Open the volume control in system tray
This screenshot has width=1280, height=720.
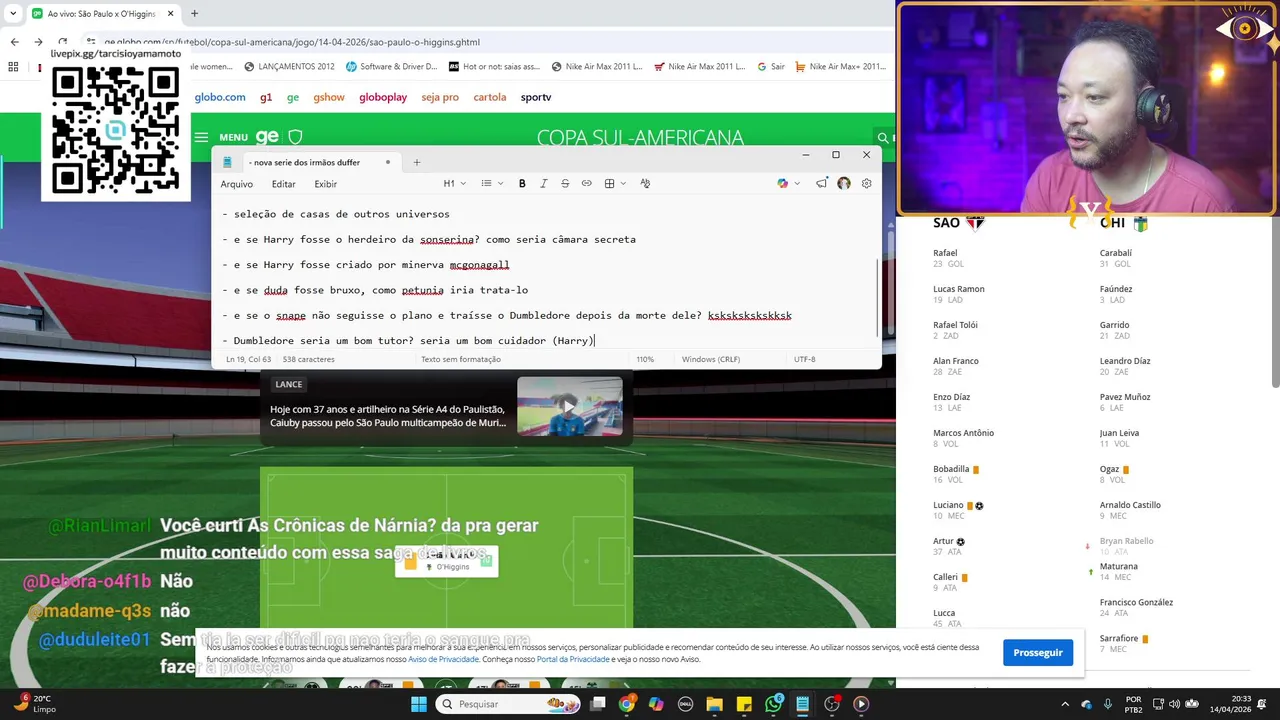click(1174, 704)
